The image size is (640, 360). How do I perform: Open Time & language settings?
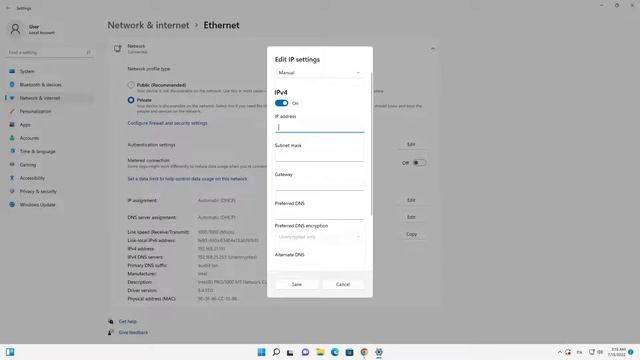49,151
